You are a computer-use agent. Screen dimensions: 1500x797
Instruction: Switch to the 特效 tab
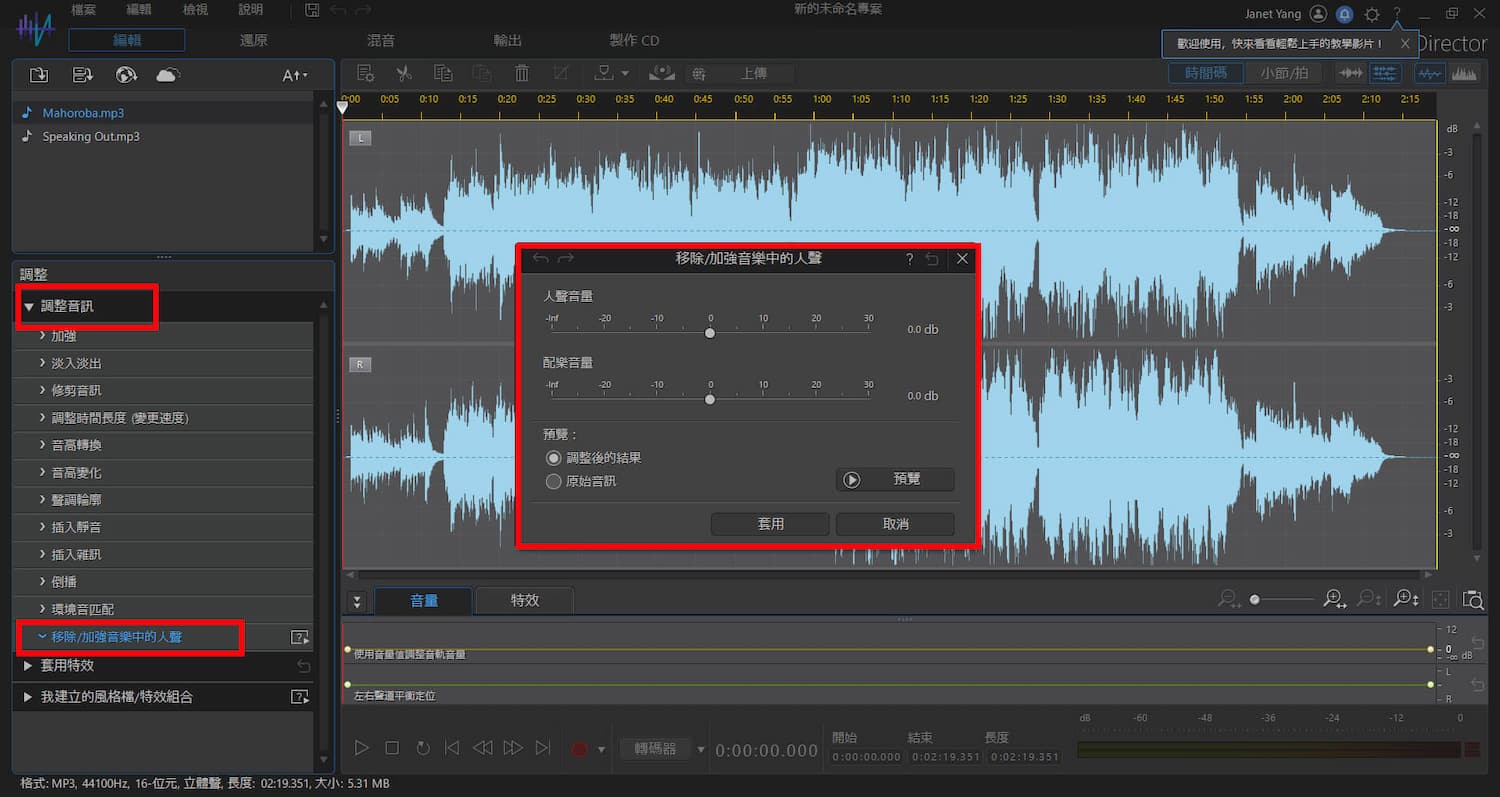coord(525,600)
